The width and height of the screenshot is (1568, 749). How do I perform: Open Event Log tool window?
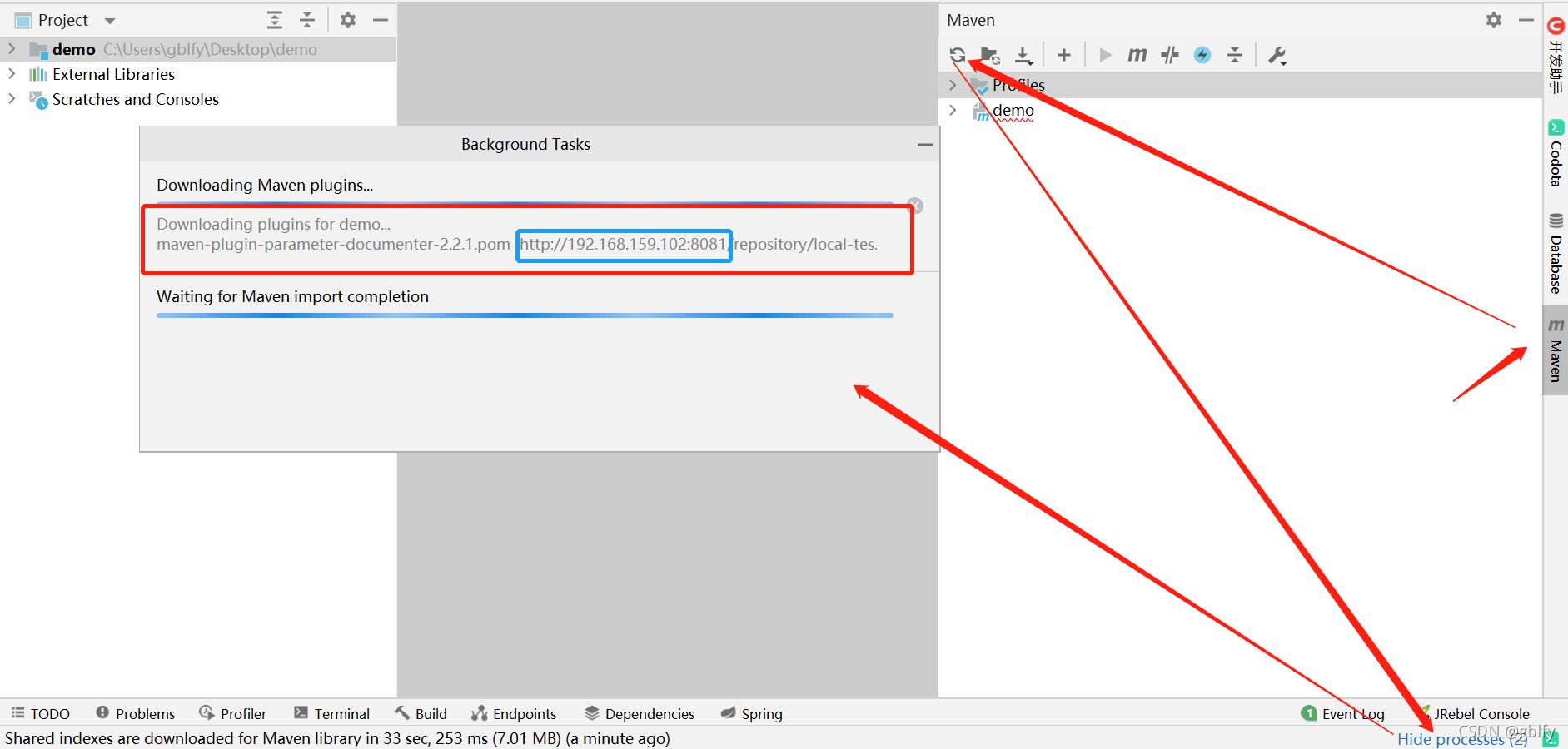(1342, 713)
